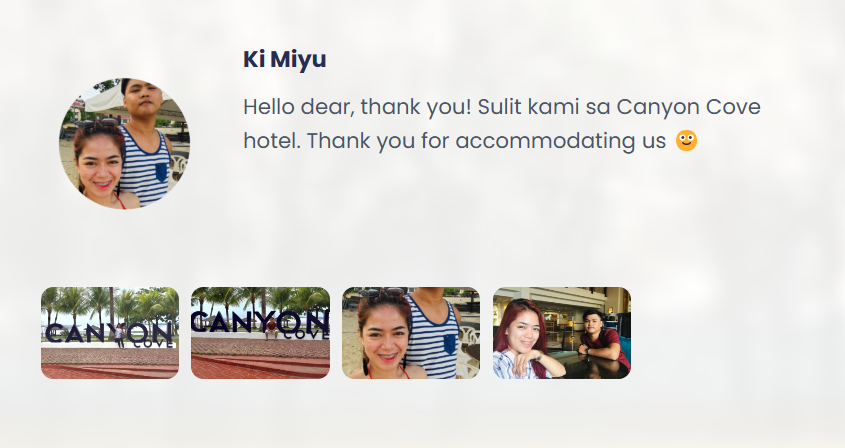
Task: Click the smiling emoji after the review text
Action: [x=686, y=141]
